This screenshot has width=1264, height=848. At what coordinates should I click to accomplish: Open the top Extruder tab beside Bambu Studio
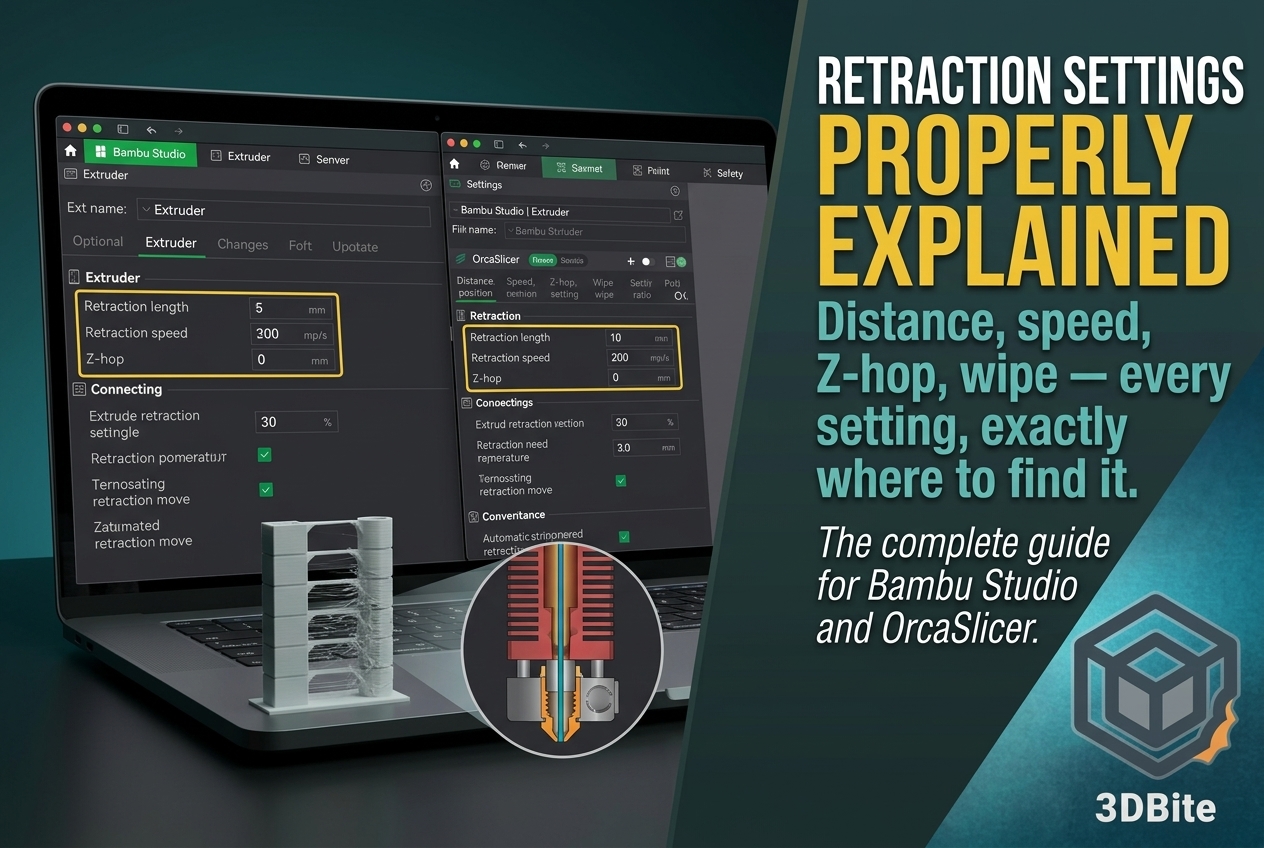click(x=239, y=157)
